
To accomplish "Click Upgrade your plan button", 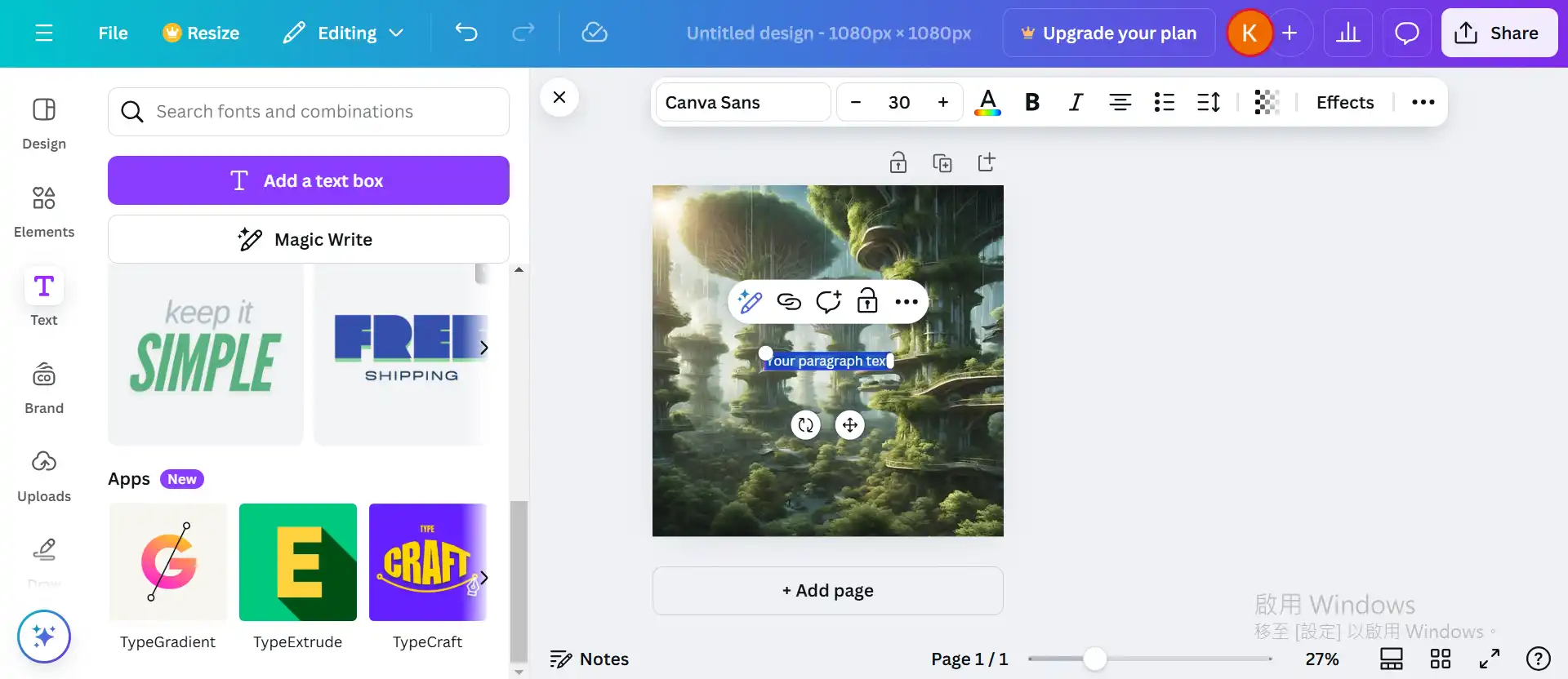I will [1109, 33].
